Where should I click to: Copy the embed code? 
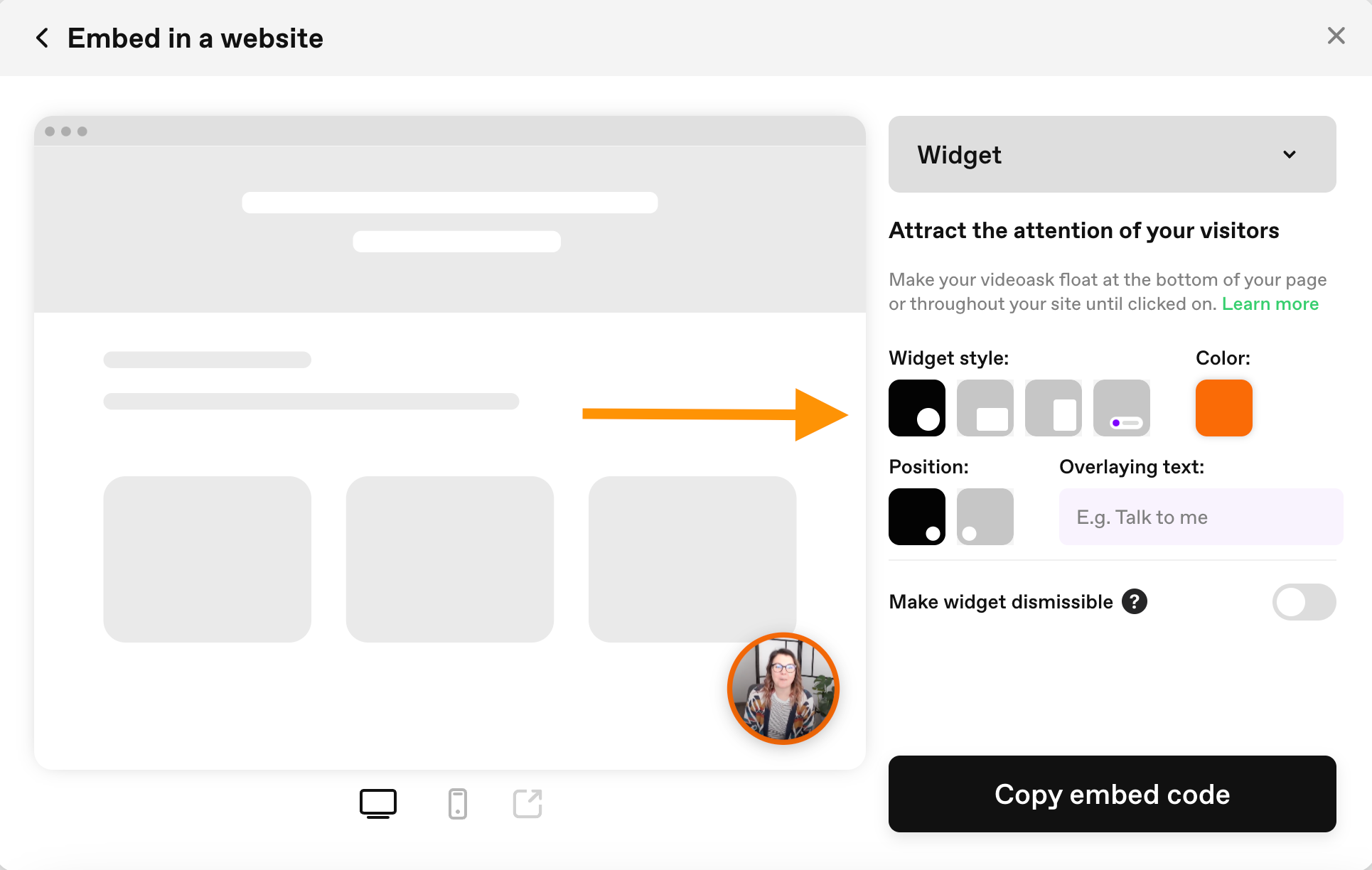1113,794
